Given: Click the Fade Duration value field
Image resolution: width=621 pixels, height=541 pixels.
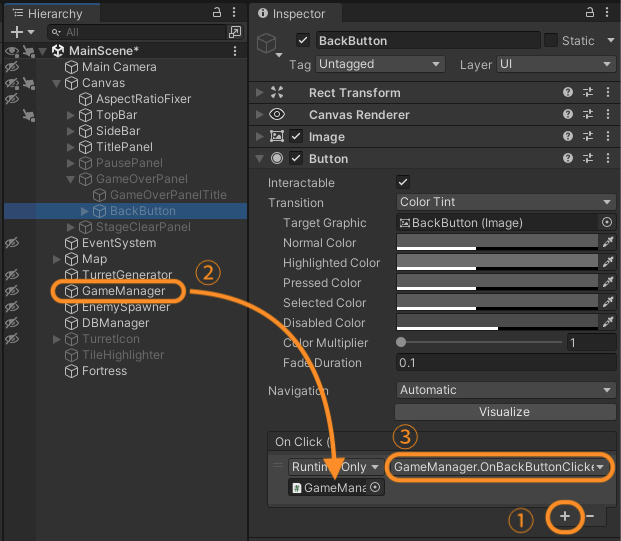Looking at the screenshot, I should 506,362.
